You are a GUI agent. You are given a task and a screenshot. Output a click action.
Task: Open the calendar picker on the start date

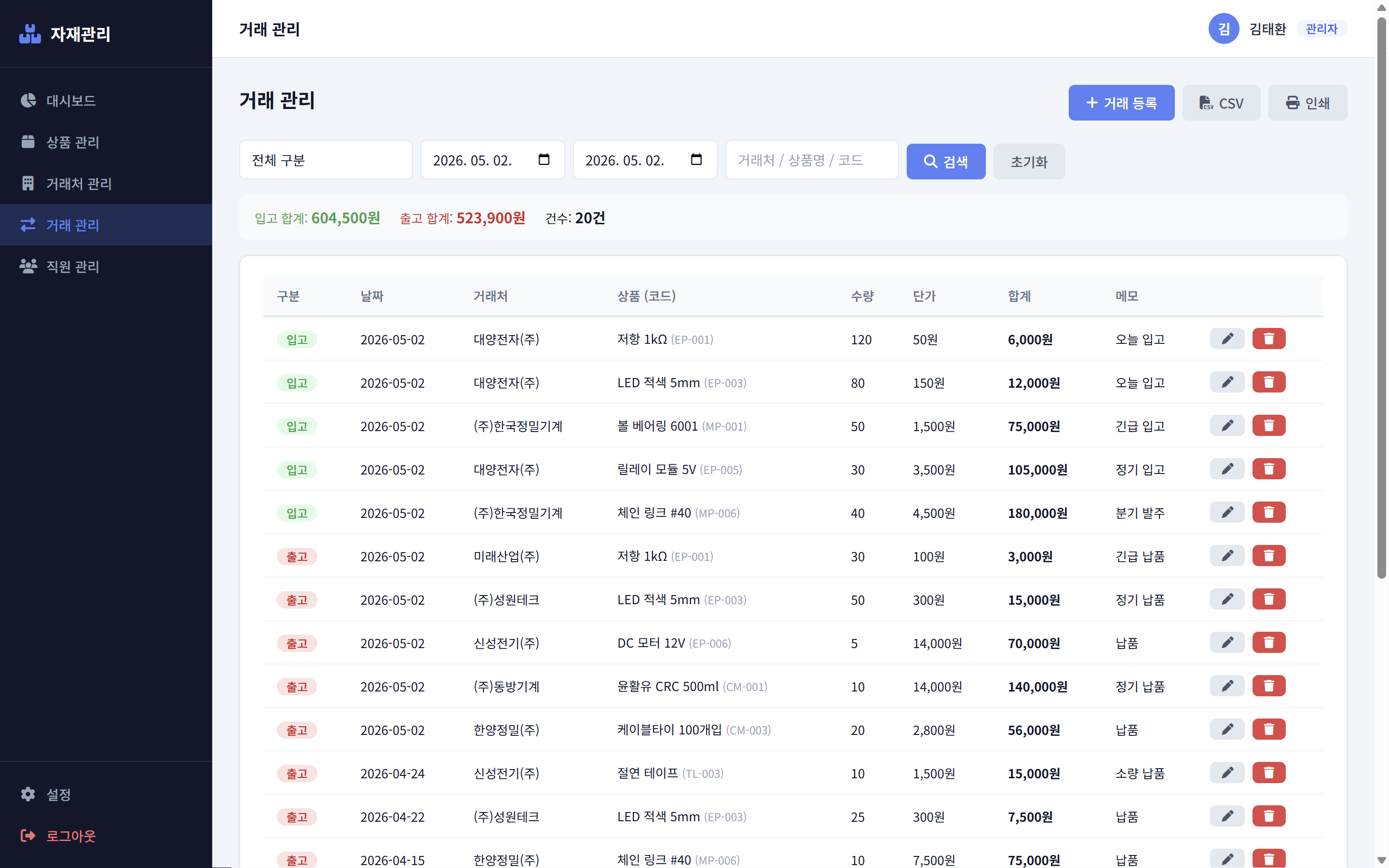[x=544, y=160]
